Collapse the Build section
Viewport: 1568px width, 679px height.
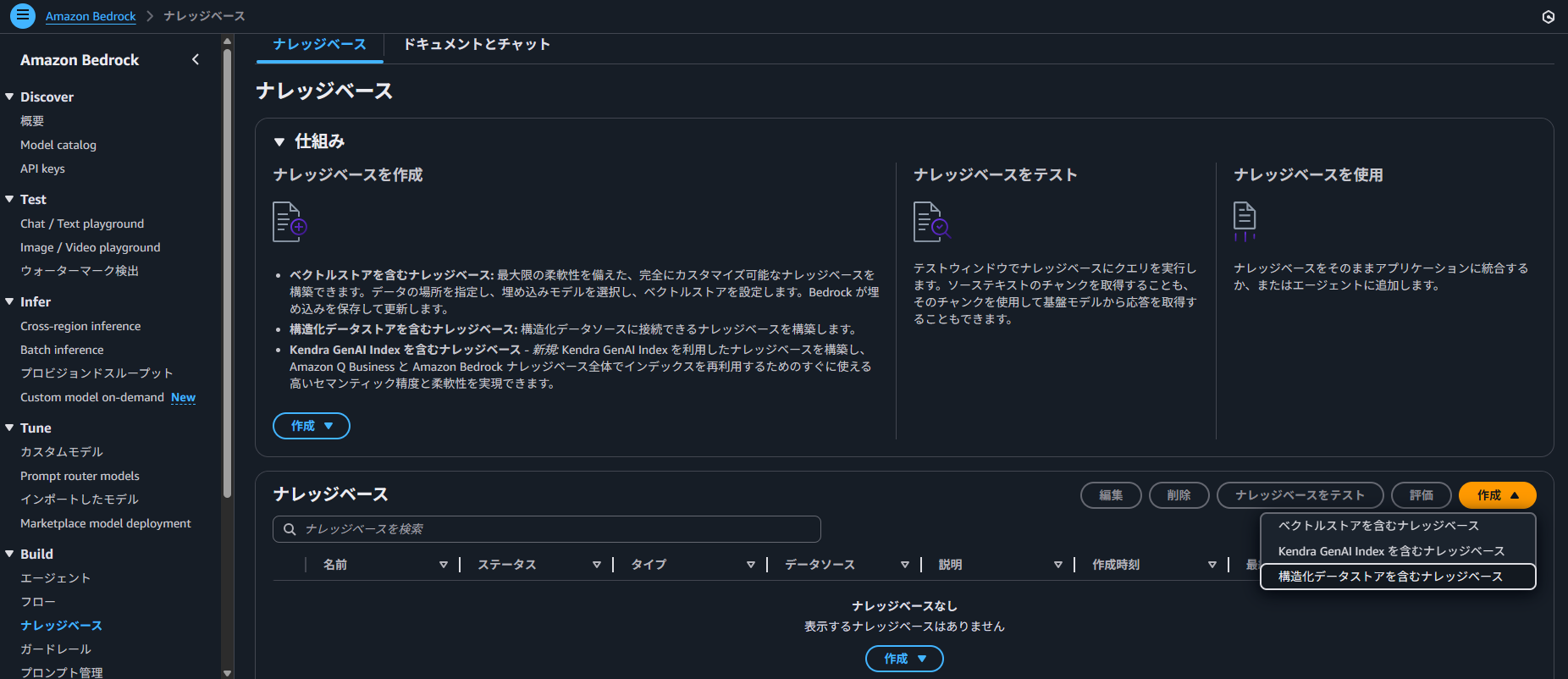[x=9, y=555]
